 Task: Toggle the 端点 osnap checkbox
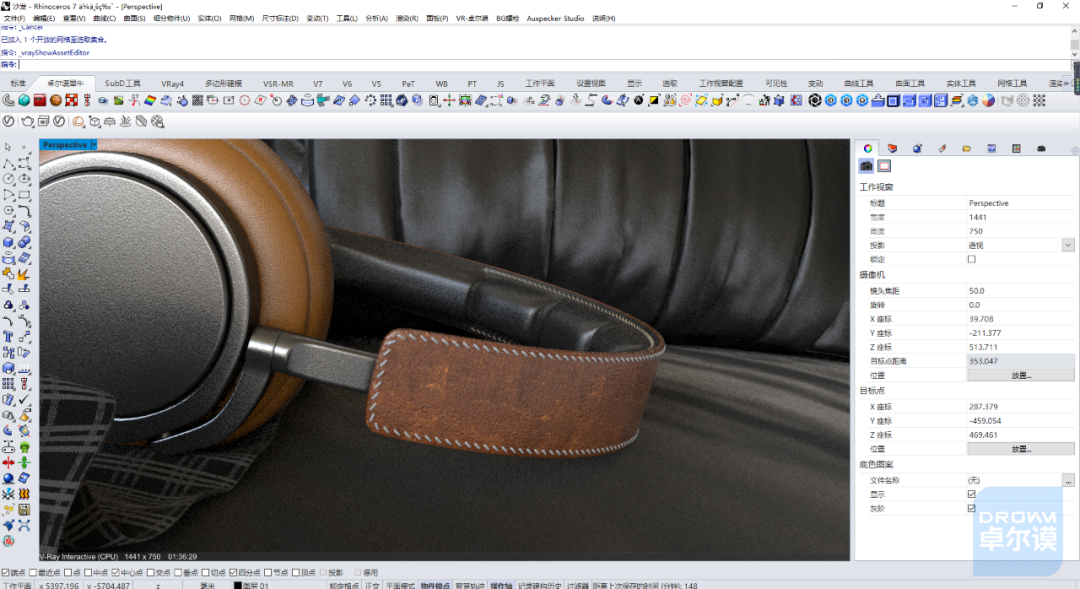point(6,572)
